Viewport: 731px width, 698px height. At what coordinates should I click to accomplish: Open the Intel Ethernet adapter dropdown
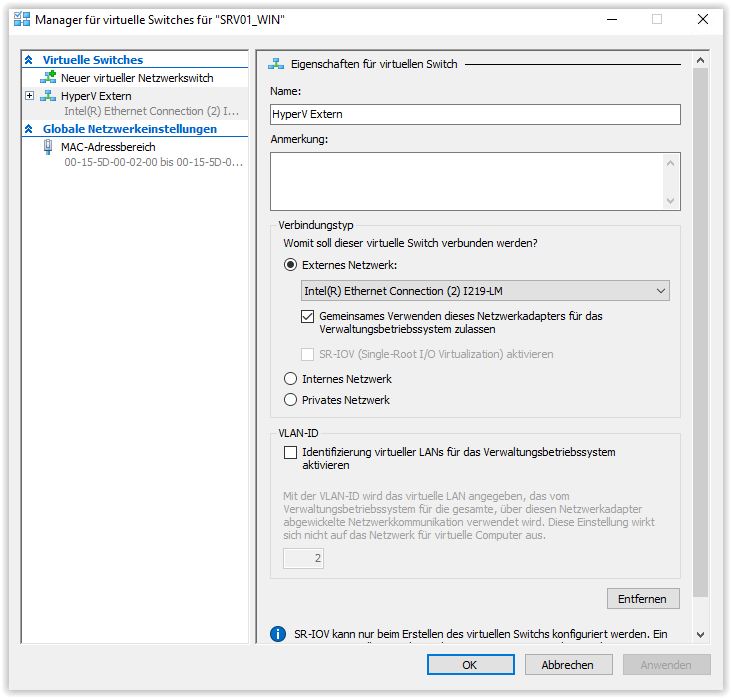(x=485, y=291)
